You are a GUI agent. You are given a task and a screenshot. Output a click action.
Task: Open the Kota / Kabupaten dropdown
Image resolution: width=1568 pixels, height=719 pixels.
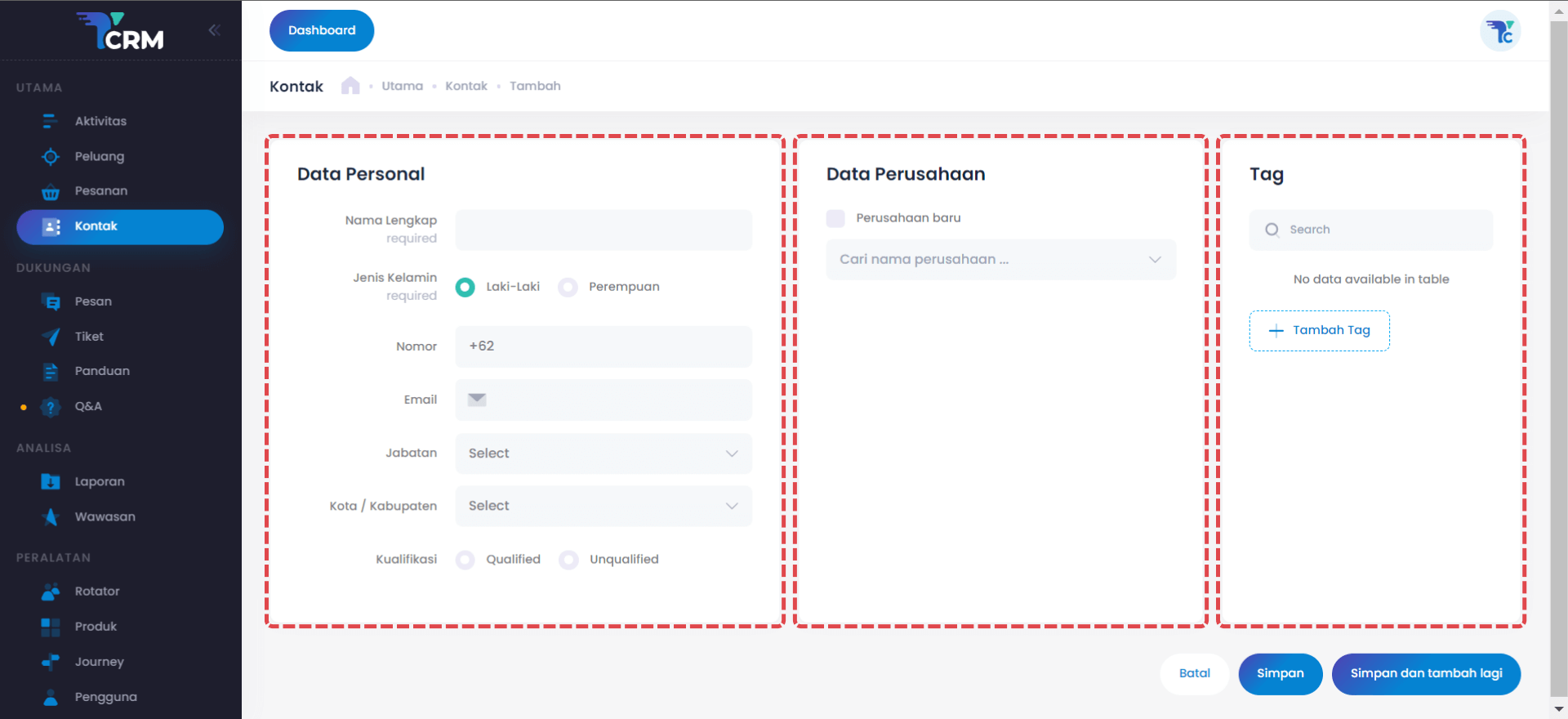click(x=604, y=507)
